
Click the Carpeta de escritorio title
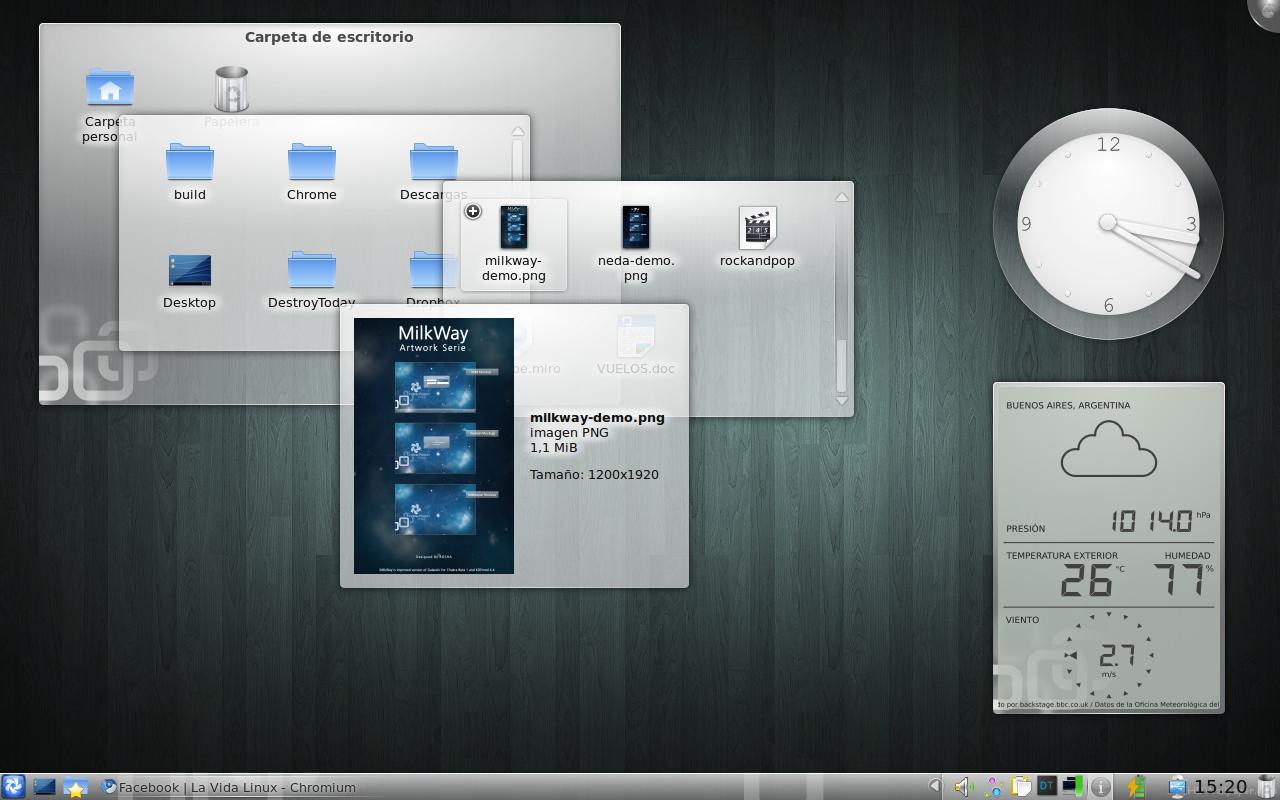pos(329,37)
